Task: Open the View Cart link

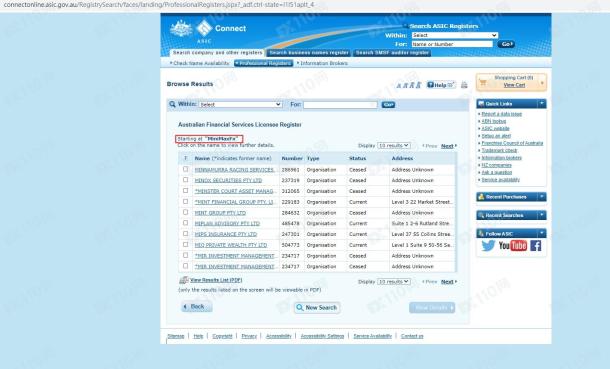Action: (514, 85)
